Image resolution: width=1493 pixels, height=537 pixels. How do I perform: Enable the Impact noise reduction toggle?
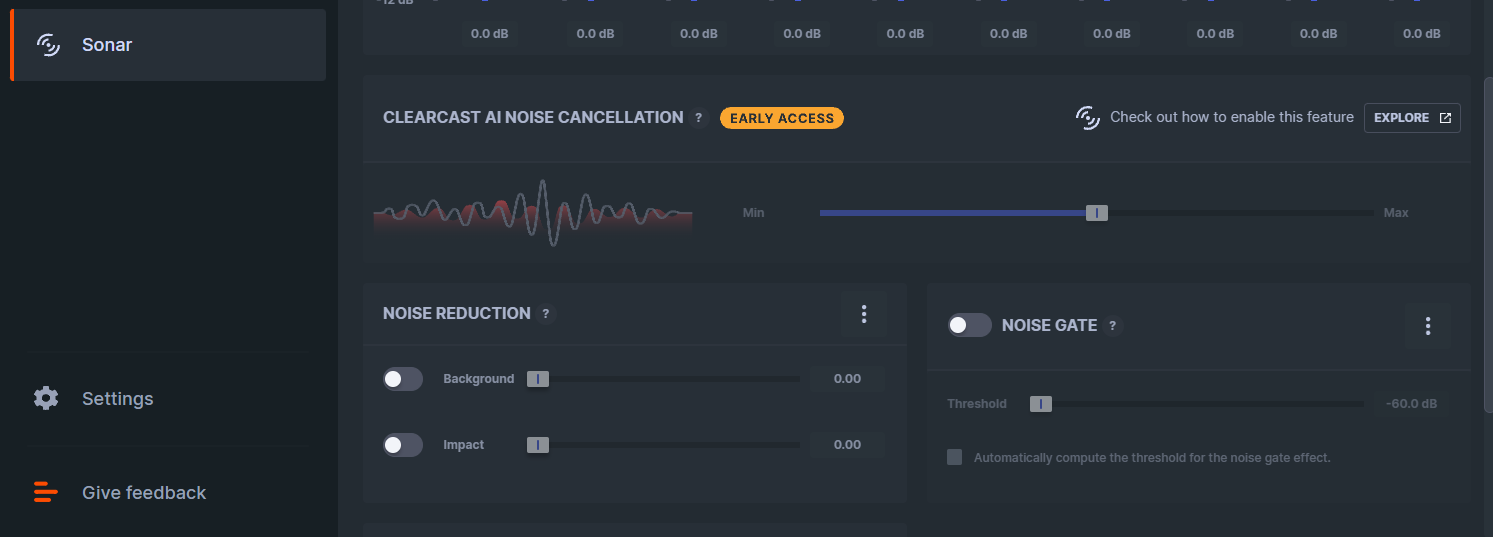pyautogui.click(x=403, y=445)
